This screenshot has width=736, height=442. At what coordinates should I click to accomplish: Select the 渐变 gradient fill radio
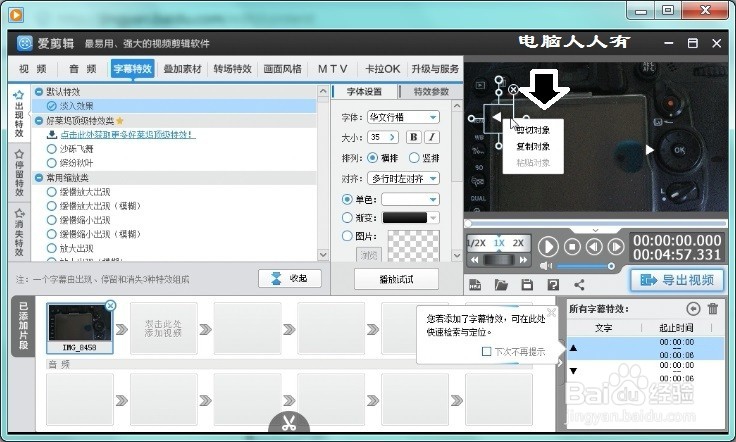[347, 218]
